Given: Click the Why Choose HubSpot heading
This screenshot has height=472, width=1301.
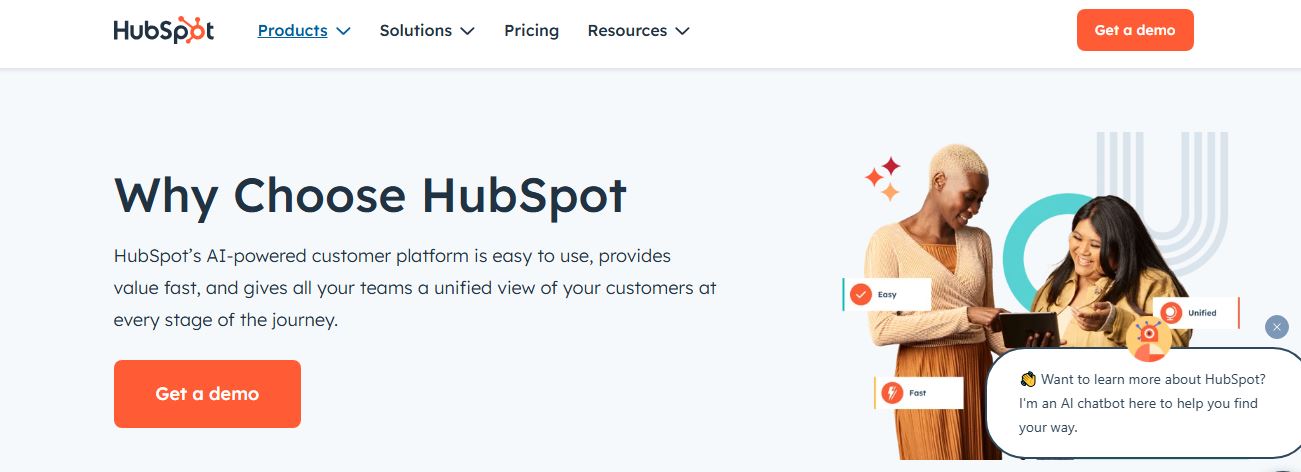Looking at the screenshot, I should 370,195.
